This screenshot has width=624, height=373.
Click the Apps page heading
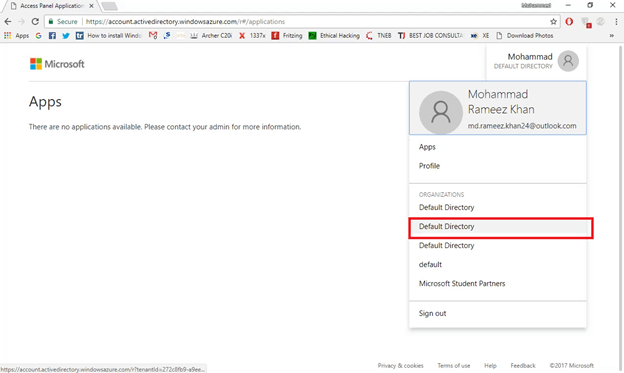[45, 102]
